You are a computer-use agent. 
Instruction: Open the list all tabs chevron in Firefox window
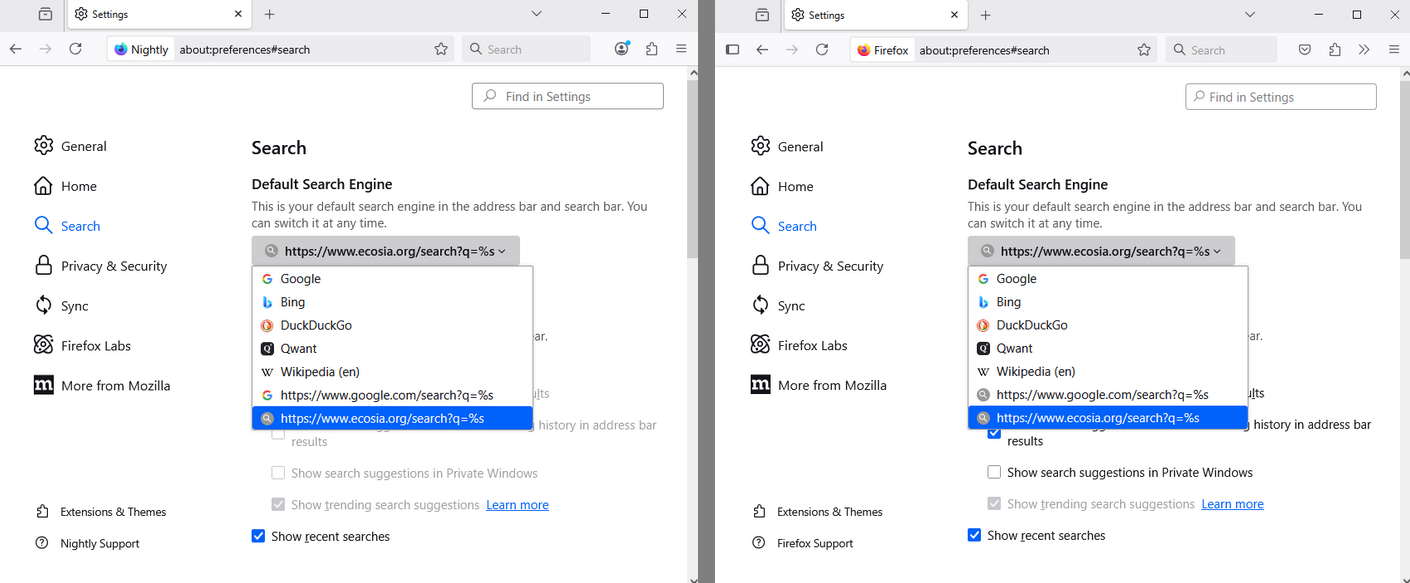1250,14
